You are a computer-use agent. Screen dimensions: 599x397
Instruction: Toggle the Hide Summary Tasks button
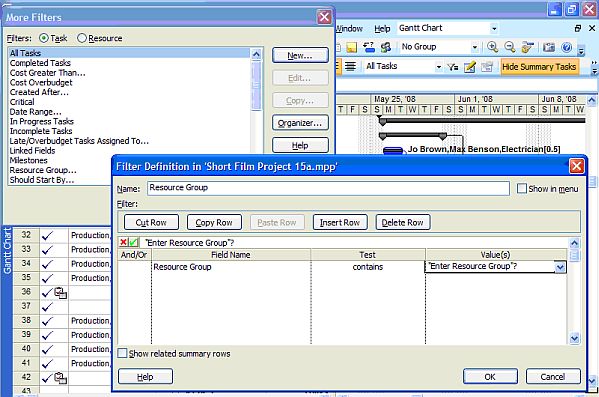(539, 67)
